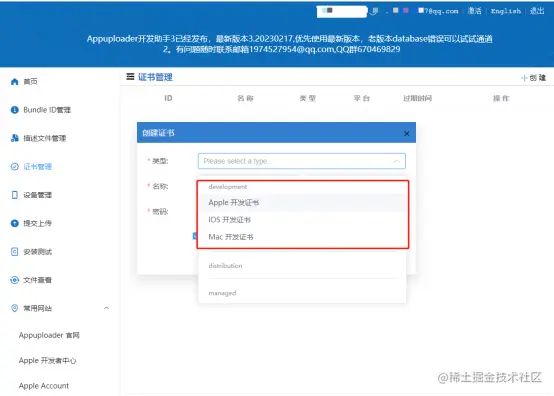This screenshot has height=396, width=554.
Task: Click 退出 to log out
Action: pyautogui.click(x=537, y=11)
